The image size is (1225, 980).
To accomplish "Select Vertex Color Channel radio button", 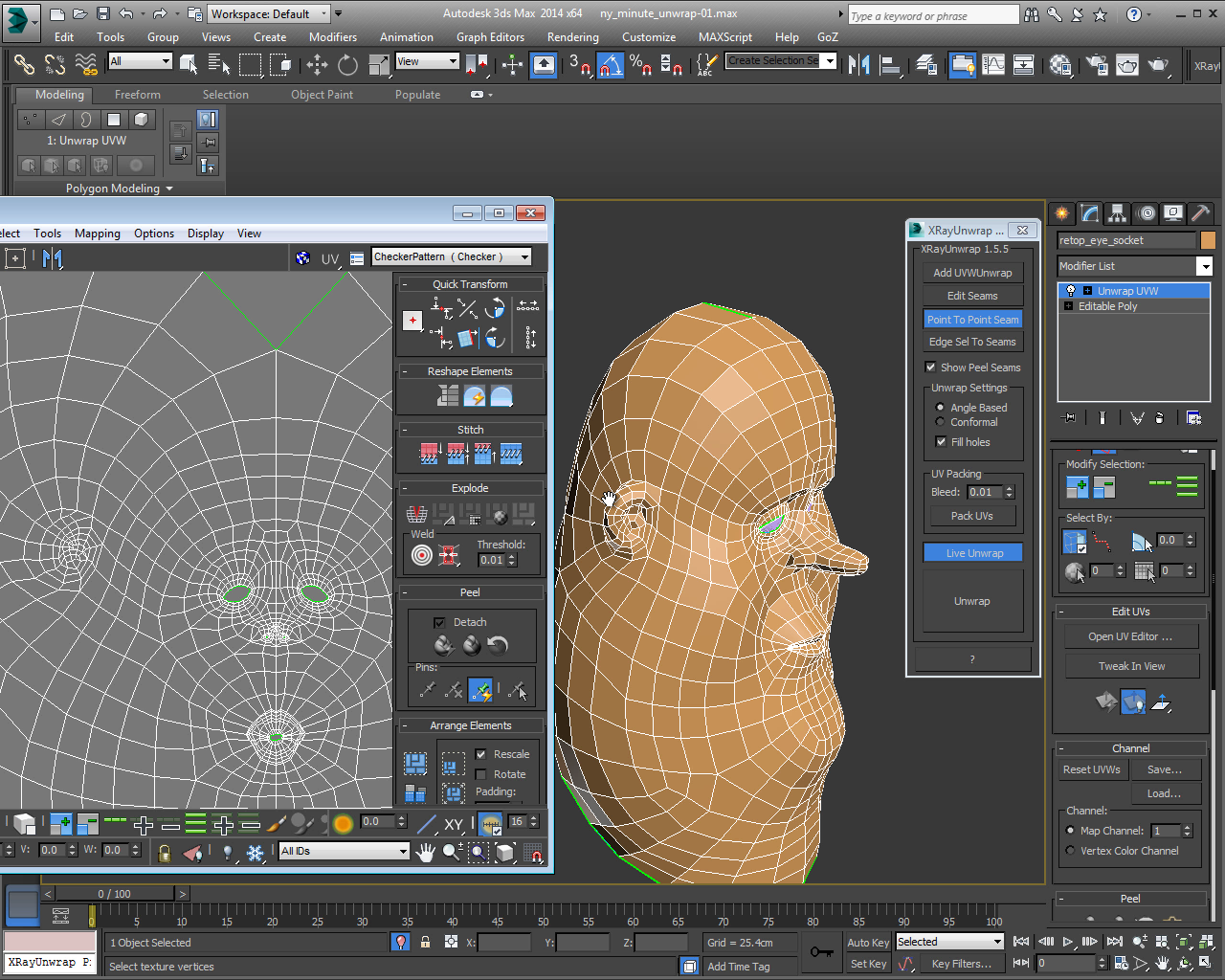I will pos(1071,851).
